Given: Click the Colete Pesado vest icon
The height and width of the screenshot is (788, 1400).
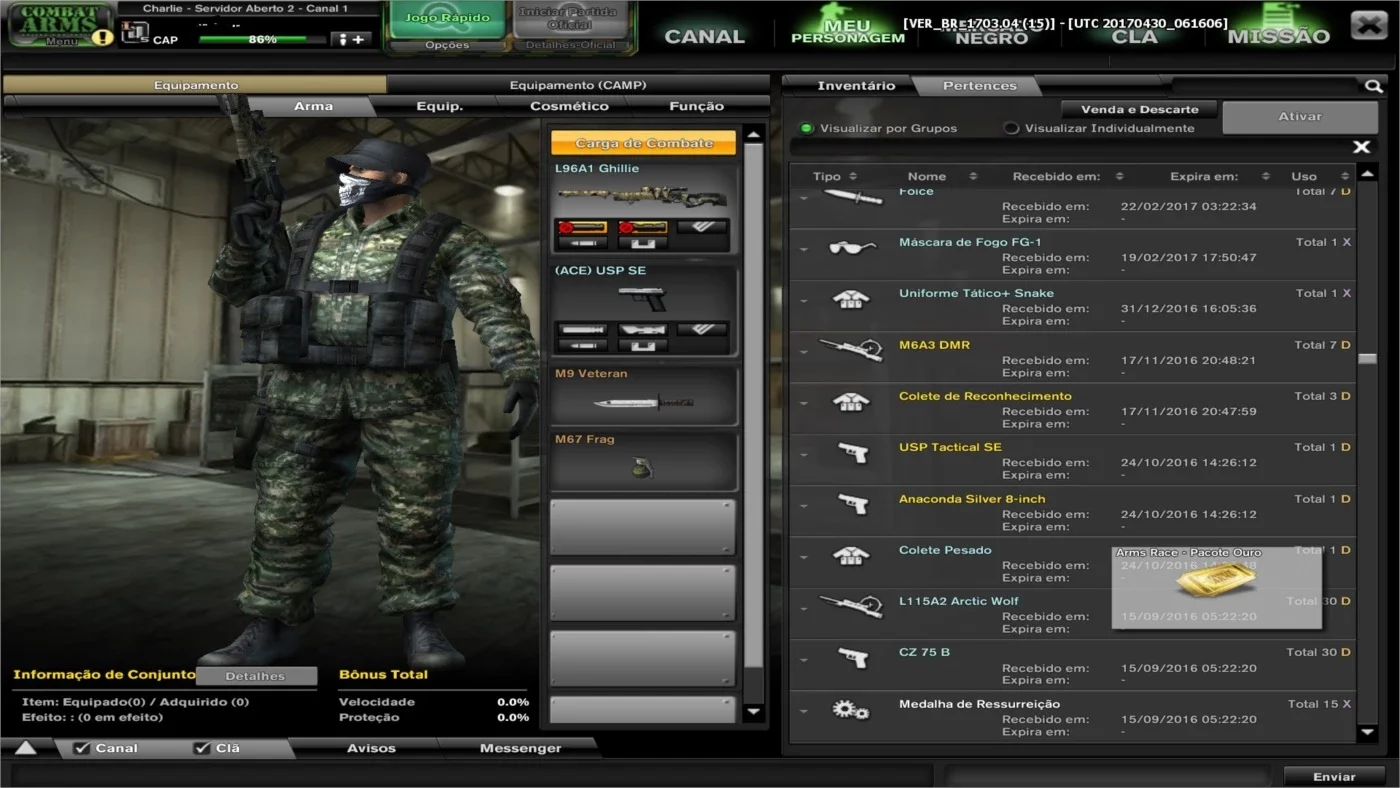Looking at the screenshot, I should [852, 557].
